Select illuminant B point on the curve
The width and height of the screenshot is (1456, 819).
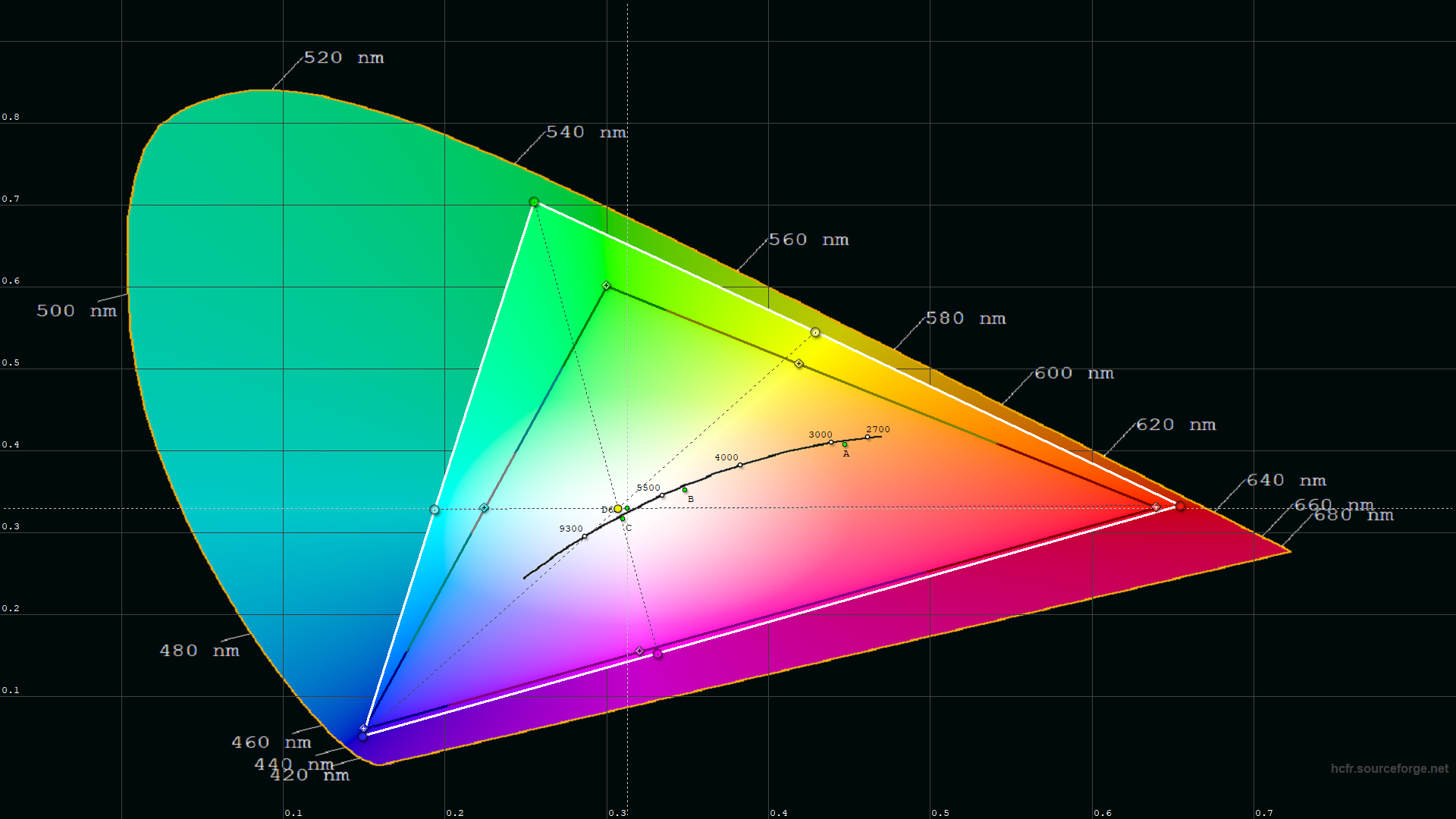click(686, 490)
